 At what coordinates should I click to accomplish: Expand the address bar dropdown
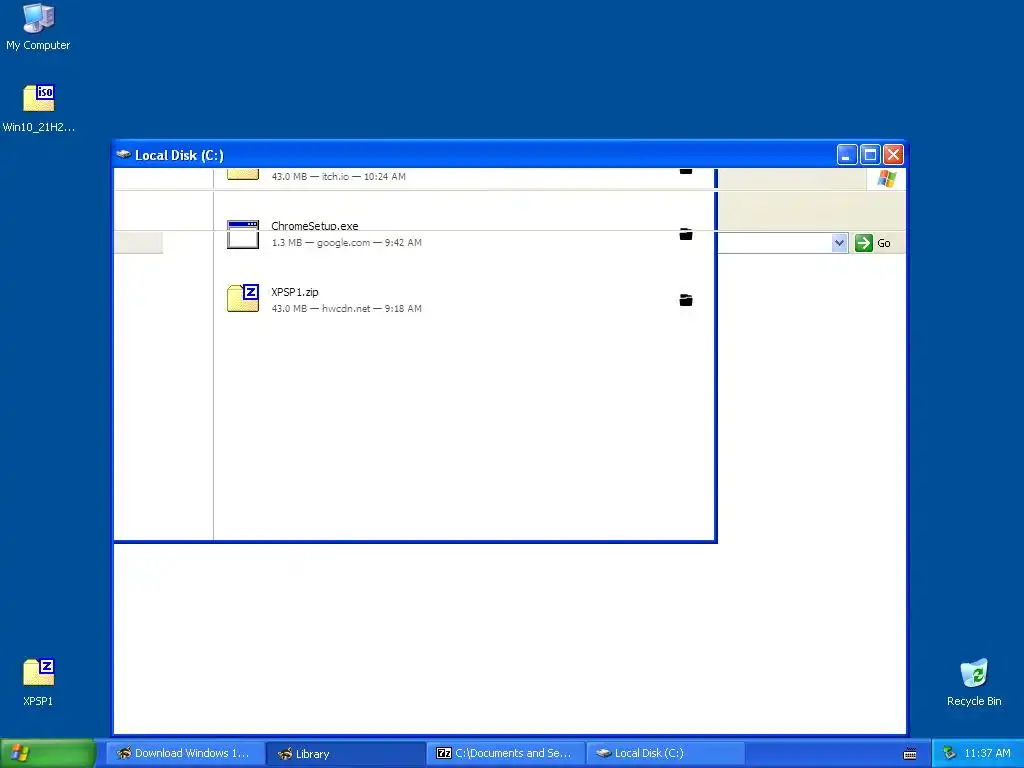click(839, 243)
